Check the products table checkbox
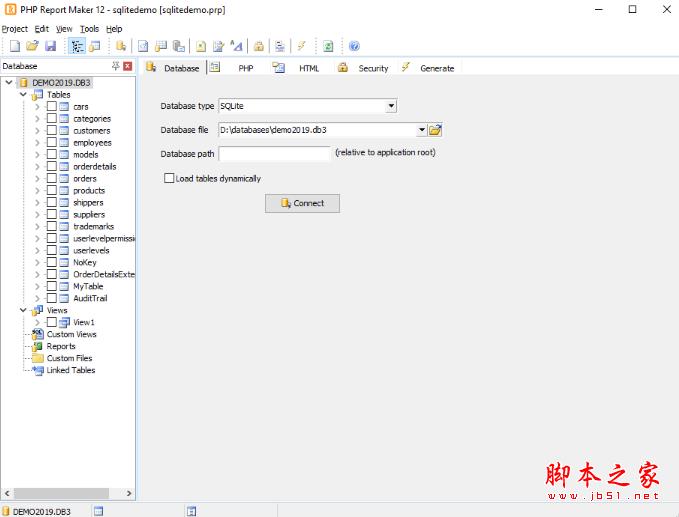This screenshot has width=679, height=517. click(x=52, y=190)
